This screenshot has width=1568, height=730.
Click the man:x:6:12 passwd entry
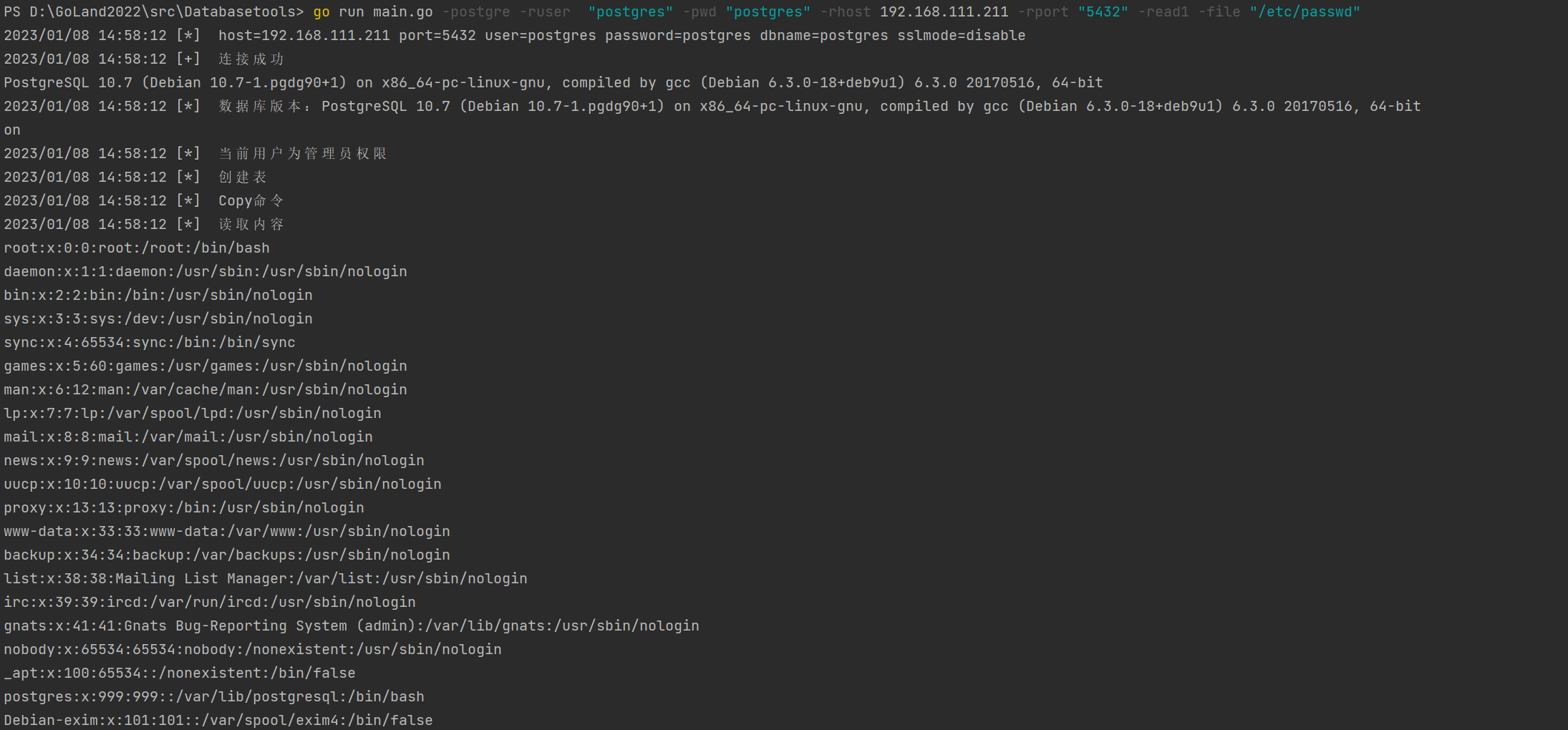click(205, 390)
